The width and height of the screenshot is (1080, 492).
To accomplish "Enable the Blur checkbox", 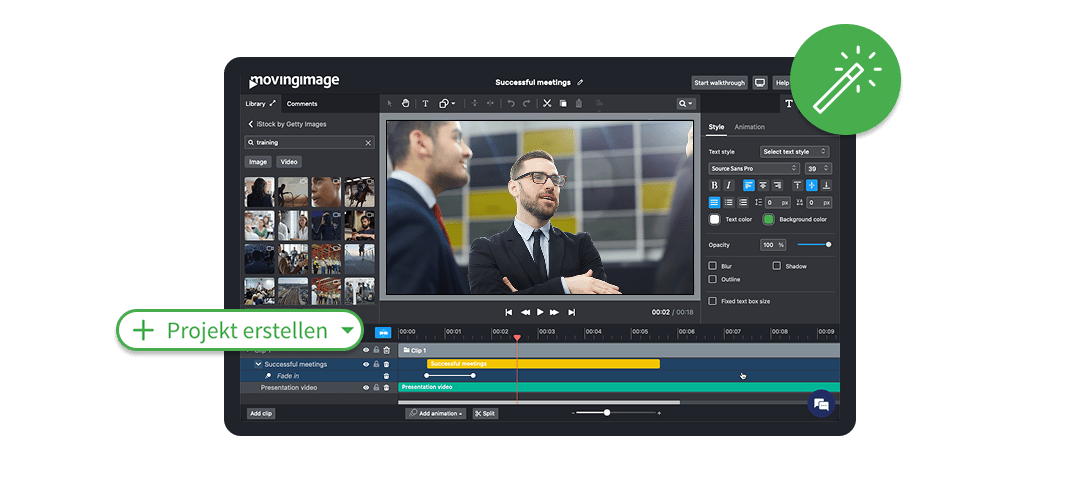I will pos(713,266).
